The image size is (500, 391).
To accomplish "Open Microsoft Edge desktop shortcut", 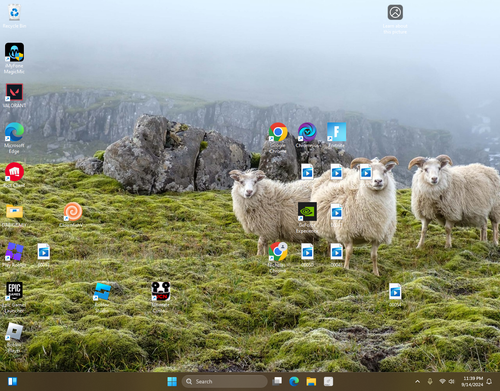I will tap(14, 132).
